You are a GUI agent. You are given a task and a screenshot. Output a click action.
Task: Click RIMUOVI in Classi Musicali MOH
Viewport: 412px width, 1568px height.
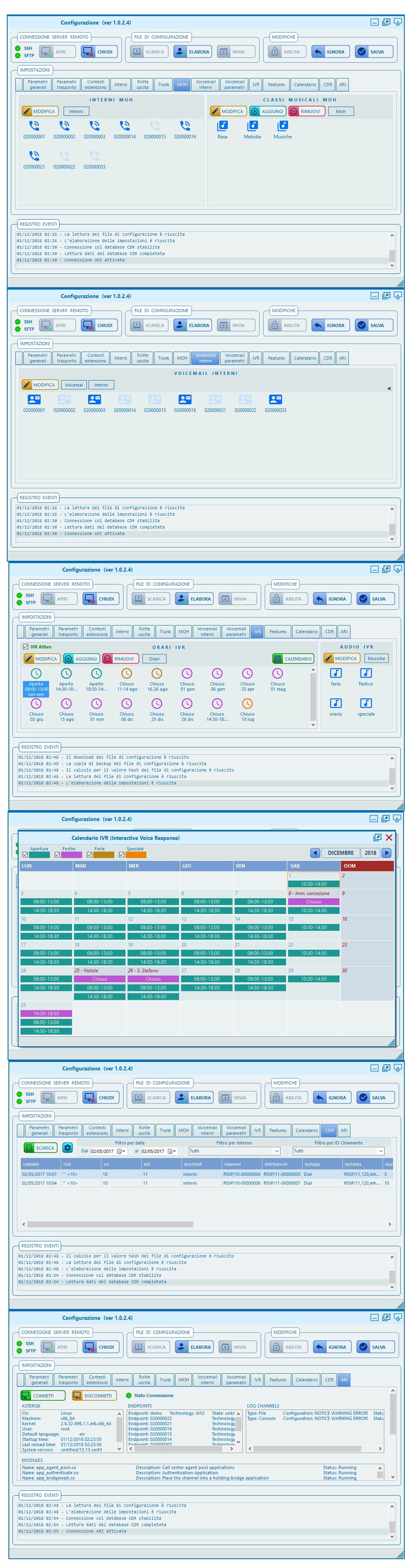pos(307,111)
